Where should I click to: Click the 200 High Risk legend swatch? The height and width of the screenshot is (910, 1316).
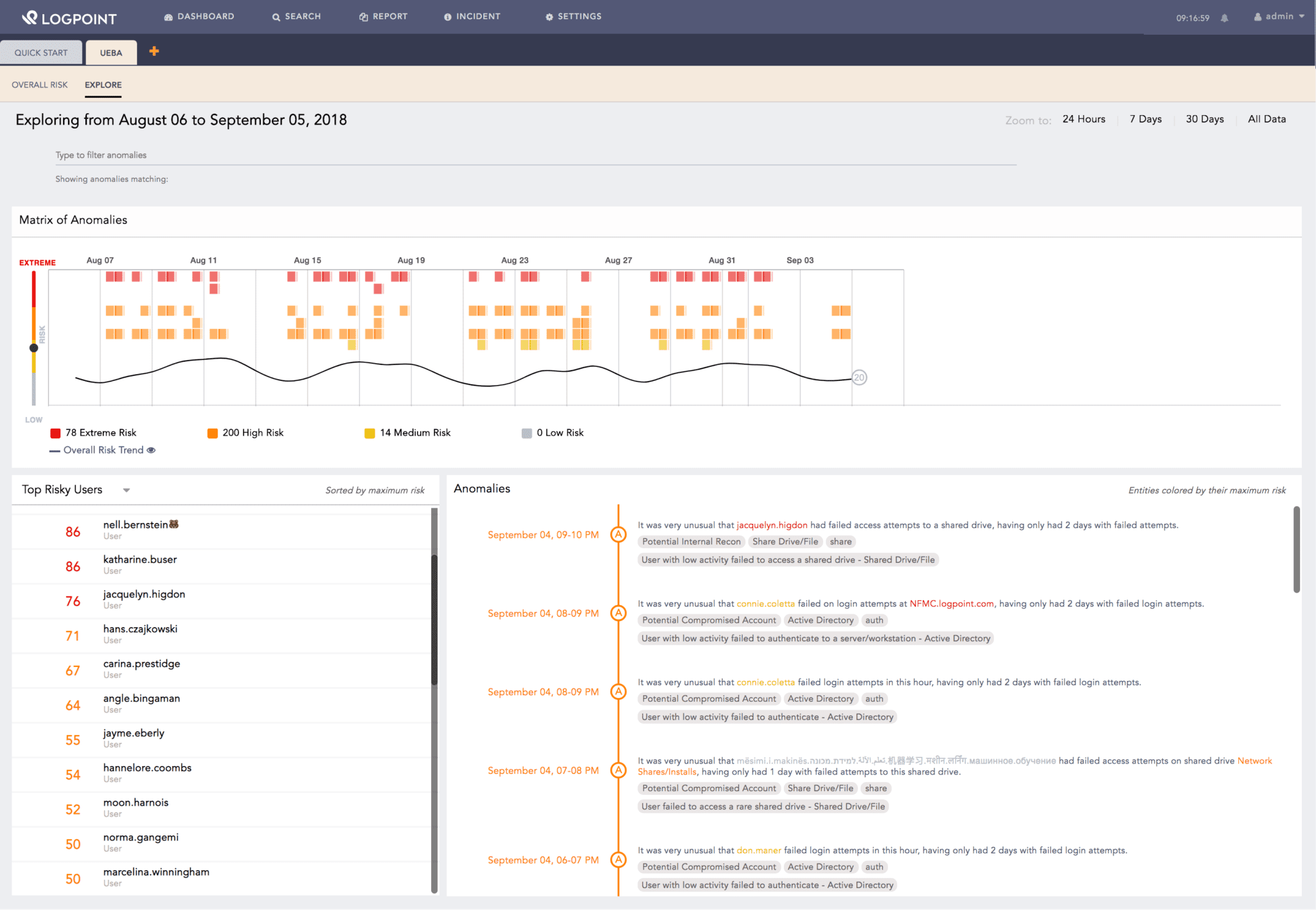pos(213,433)
